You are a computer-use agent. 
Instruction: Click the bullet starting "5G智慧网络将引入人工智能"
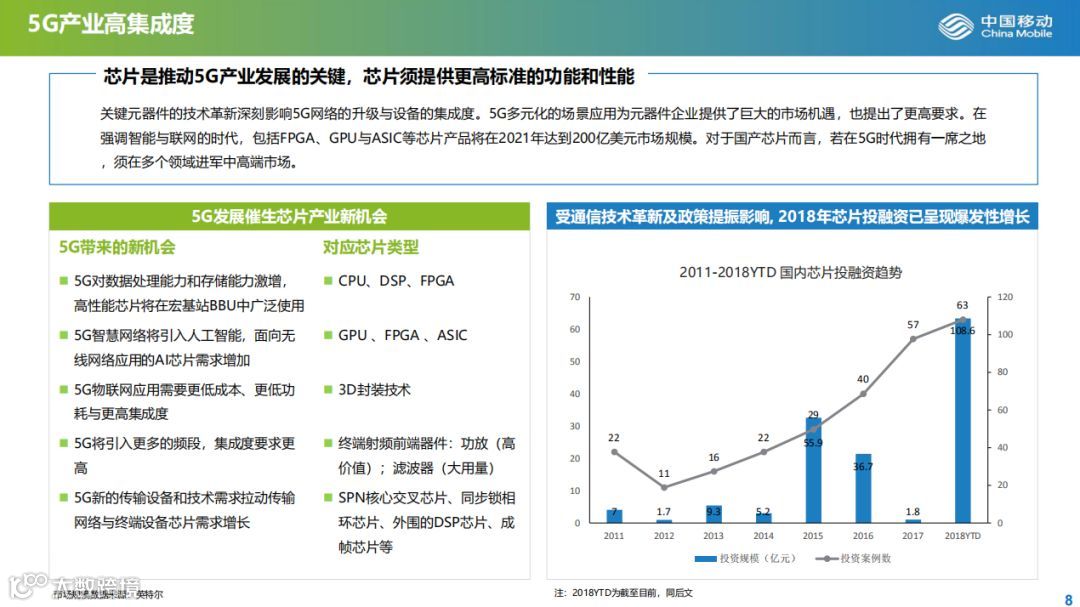coord(185,348)
